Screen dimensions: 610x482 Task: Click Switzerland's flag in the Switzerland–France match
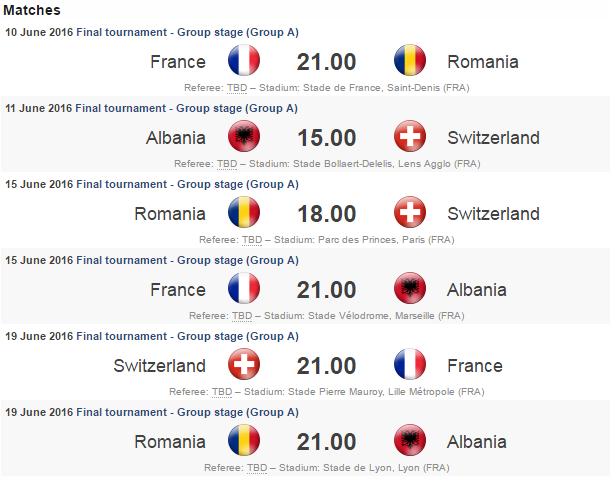point(244,365)
